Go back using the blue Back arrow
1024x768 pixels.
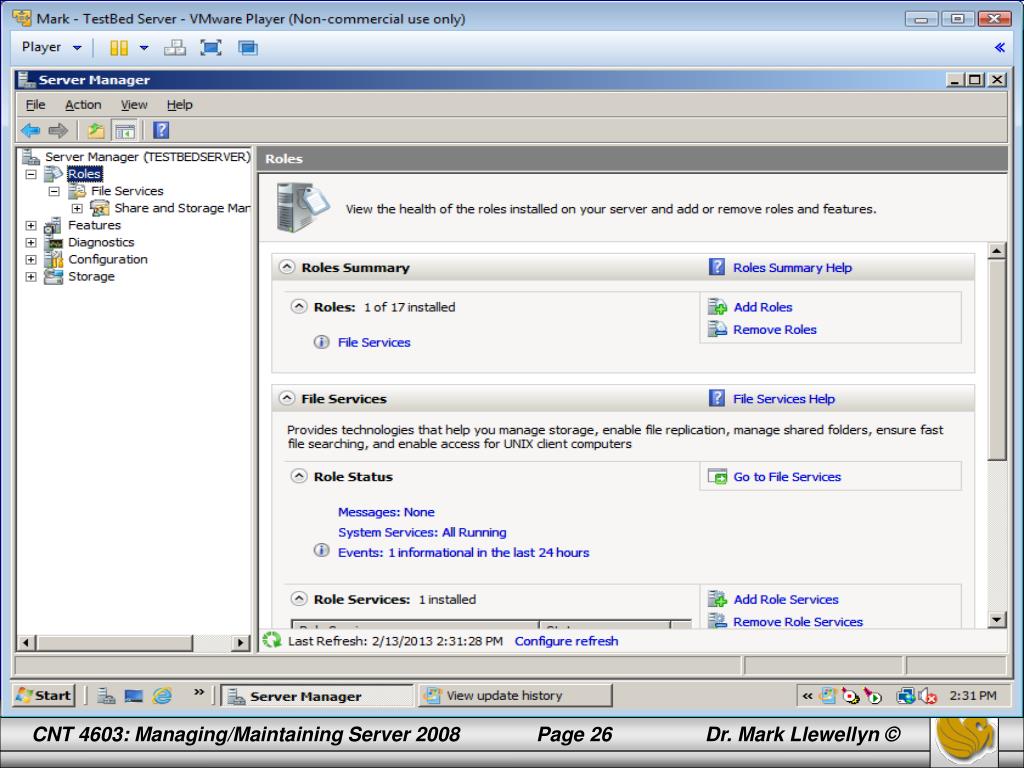tap(30, 131)
